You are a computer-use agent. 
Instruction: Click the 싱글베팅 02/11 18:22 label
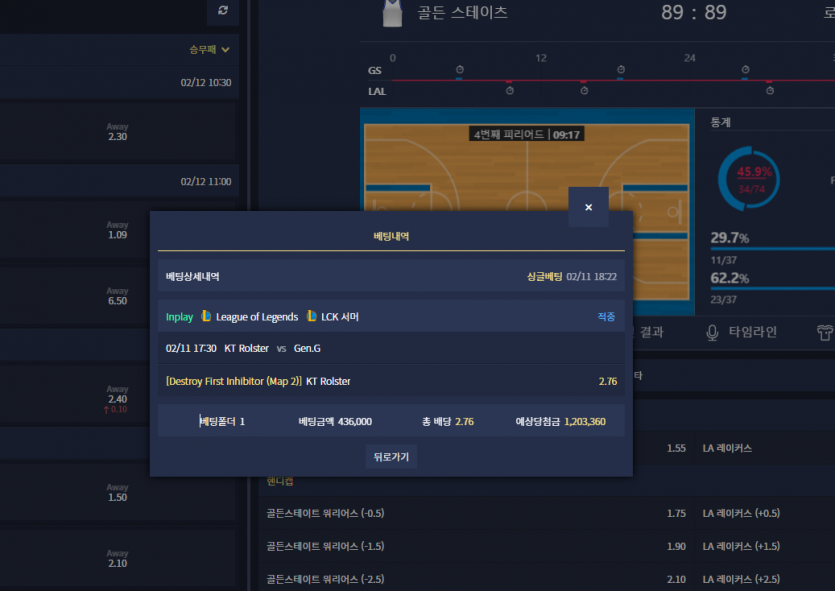[571, 276]
